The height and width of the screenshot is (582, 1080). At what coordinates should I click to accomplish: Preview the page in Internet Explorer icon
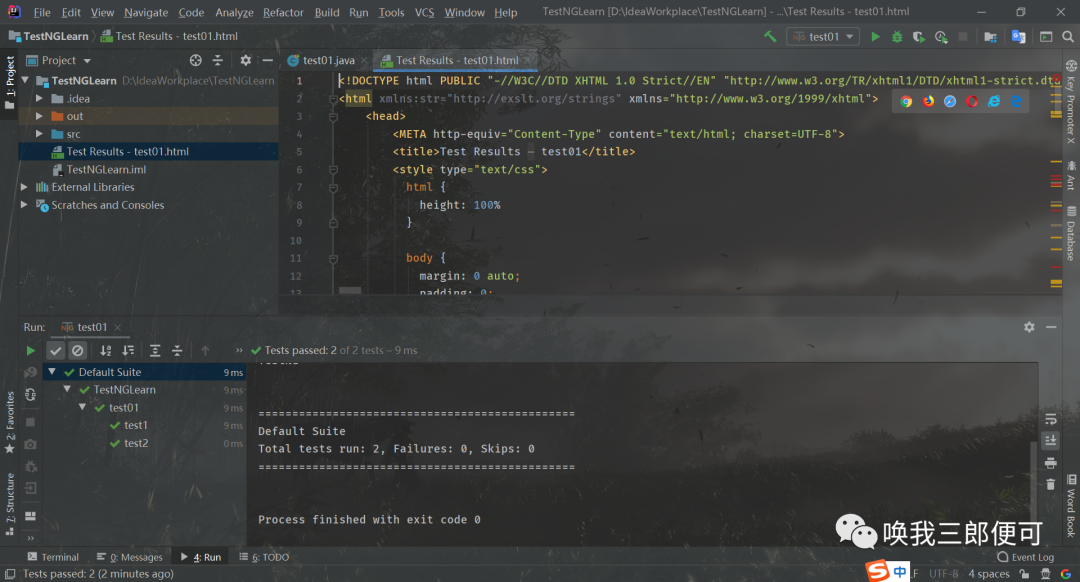(994, 101)
